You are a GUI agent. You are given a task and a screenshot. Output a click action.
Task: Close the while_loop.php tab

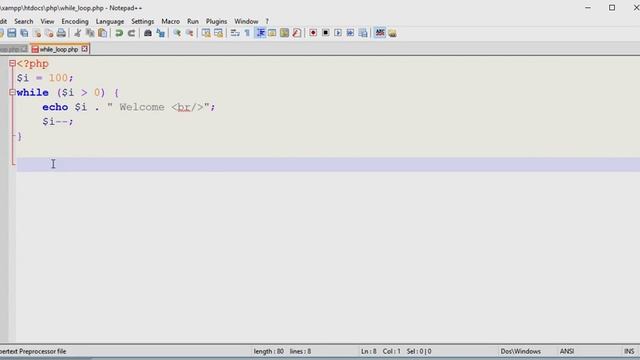point(84,49)
